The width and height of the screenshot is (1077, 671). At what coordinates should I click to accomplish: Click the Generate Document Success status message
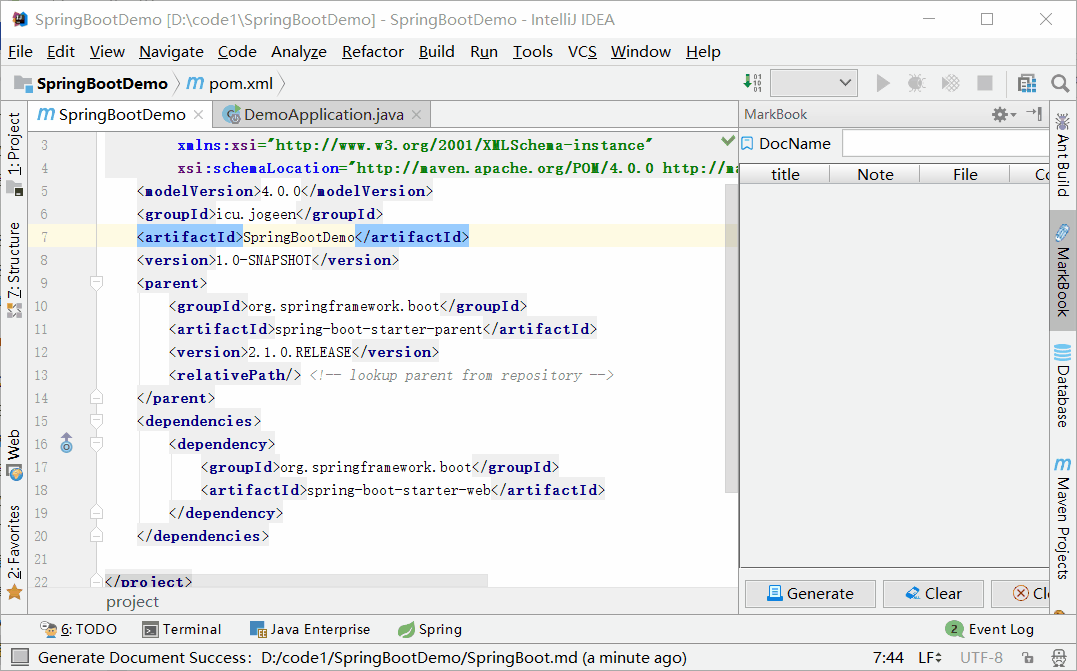tap(362, 657)
